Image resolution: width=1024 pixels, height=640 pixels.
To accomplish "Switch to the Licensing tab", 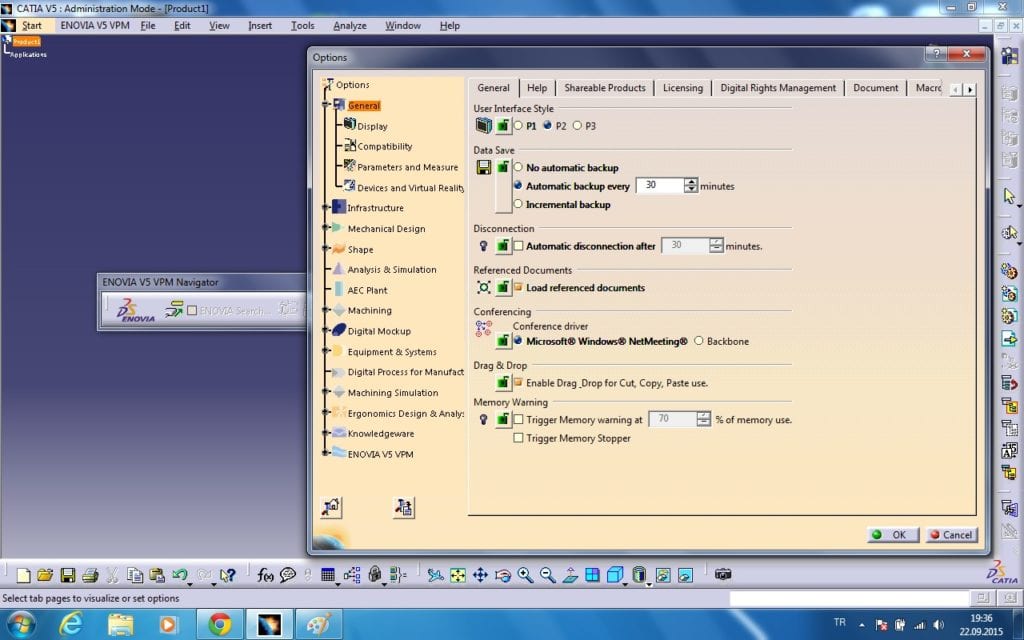I will pos(682,88).
